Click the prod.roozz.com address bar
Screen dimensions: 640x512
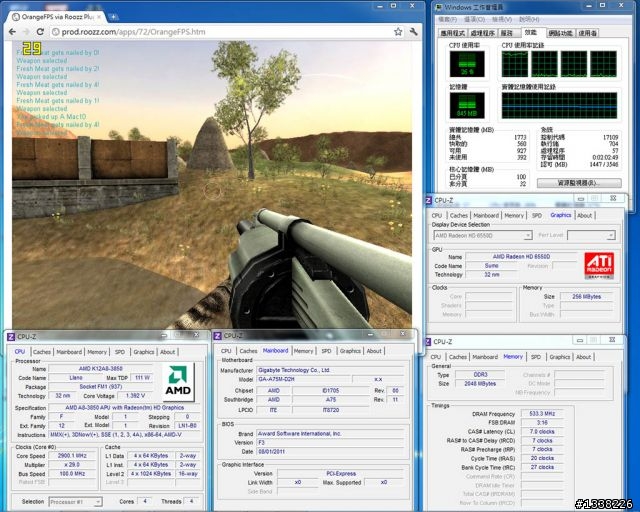(227, 32)
